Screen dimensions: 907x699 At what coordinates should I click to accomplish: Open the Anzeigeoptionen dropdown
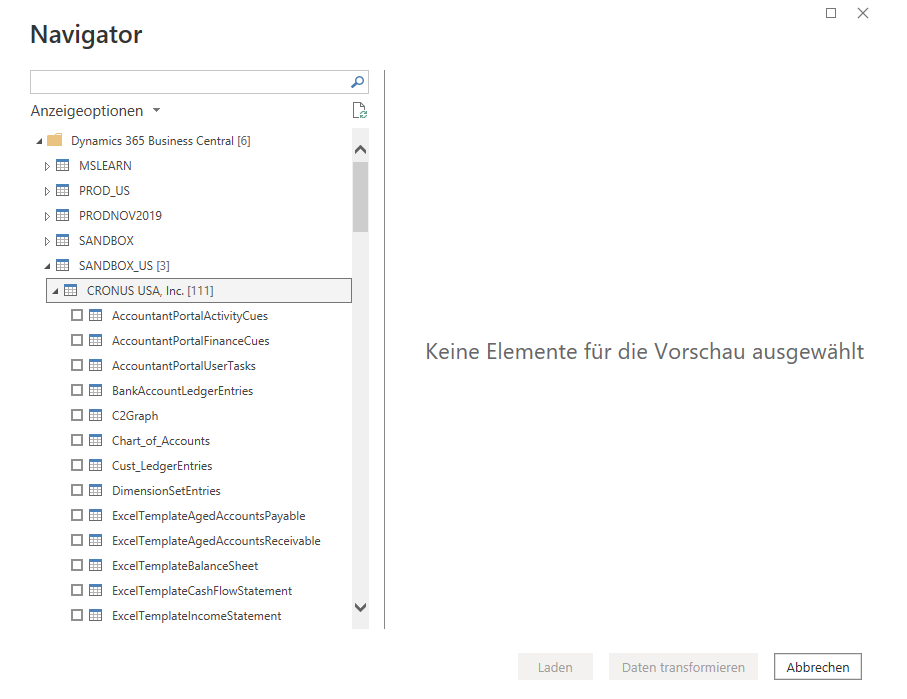point(96,111)
